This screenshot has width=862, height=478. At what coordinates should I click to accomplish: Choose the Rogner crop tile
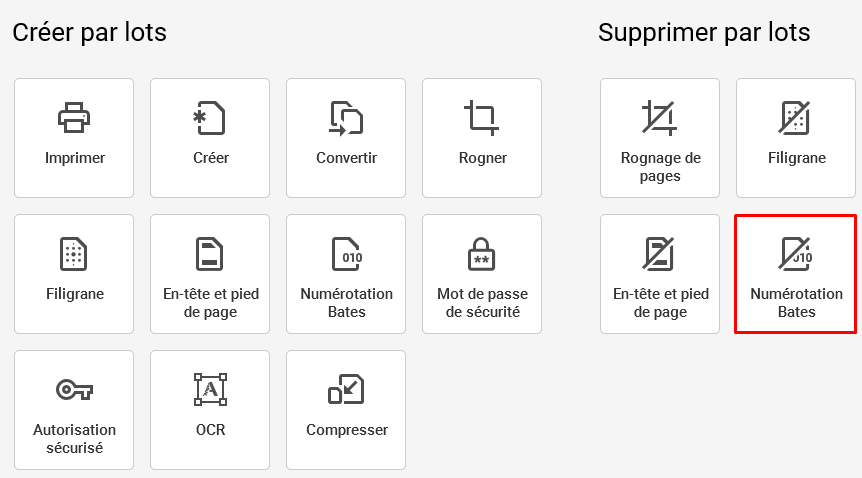tap(482, 138)
